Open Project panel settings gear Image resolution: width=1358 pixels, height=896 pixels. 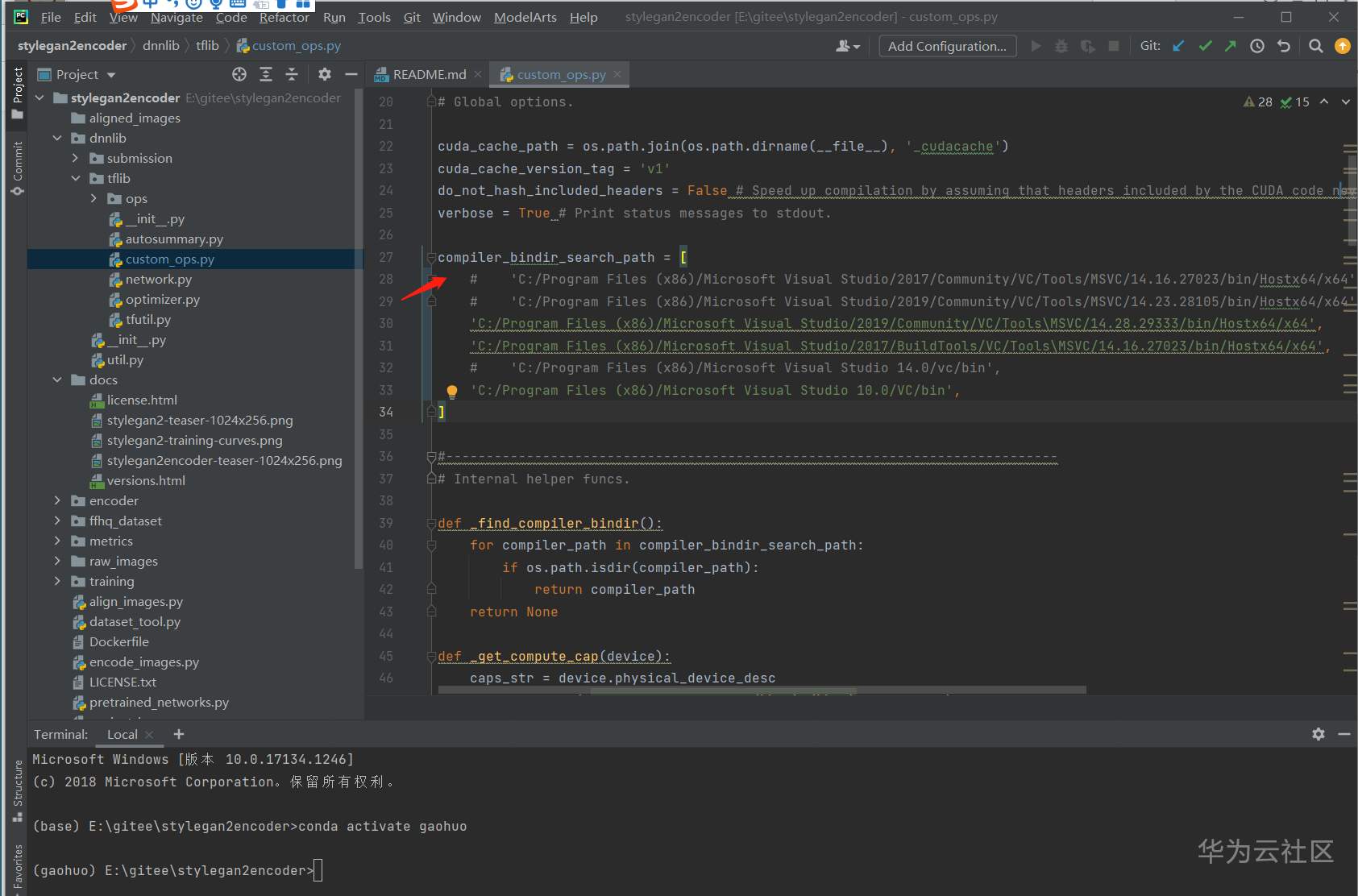click(324, 74)
